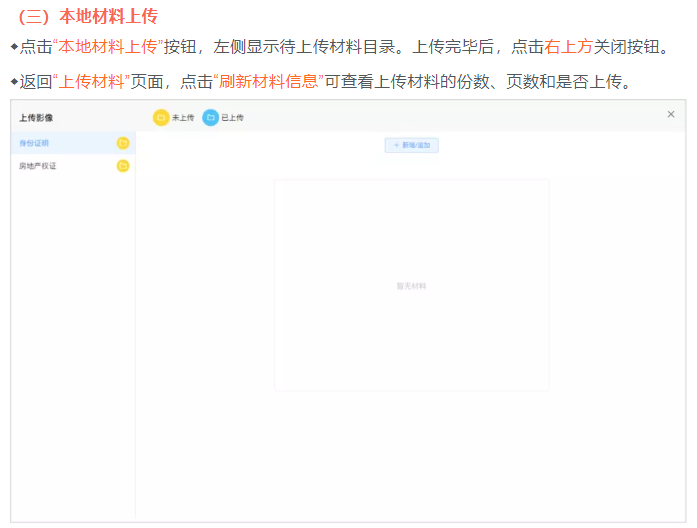This screenshot has height=528, width=697.
Task: Click red “本地材料上传” text in first bullet
Action: click(108, 47)
